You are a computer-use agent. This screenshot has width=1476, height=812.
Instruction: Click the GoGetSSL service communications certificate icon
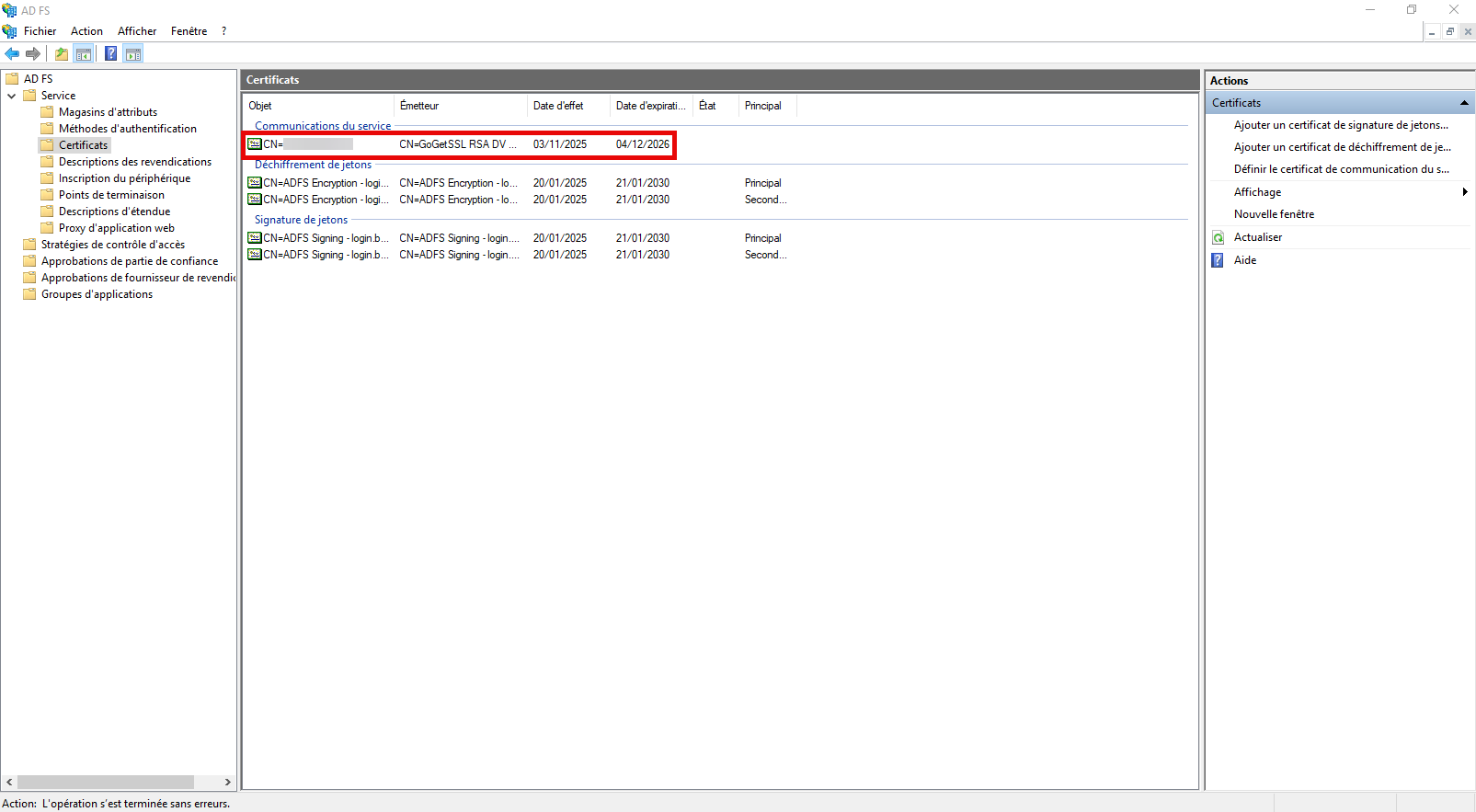point(255,144)
